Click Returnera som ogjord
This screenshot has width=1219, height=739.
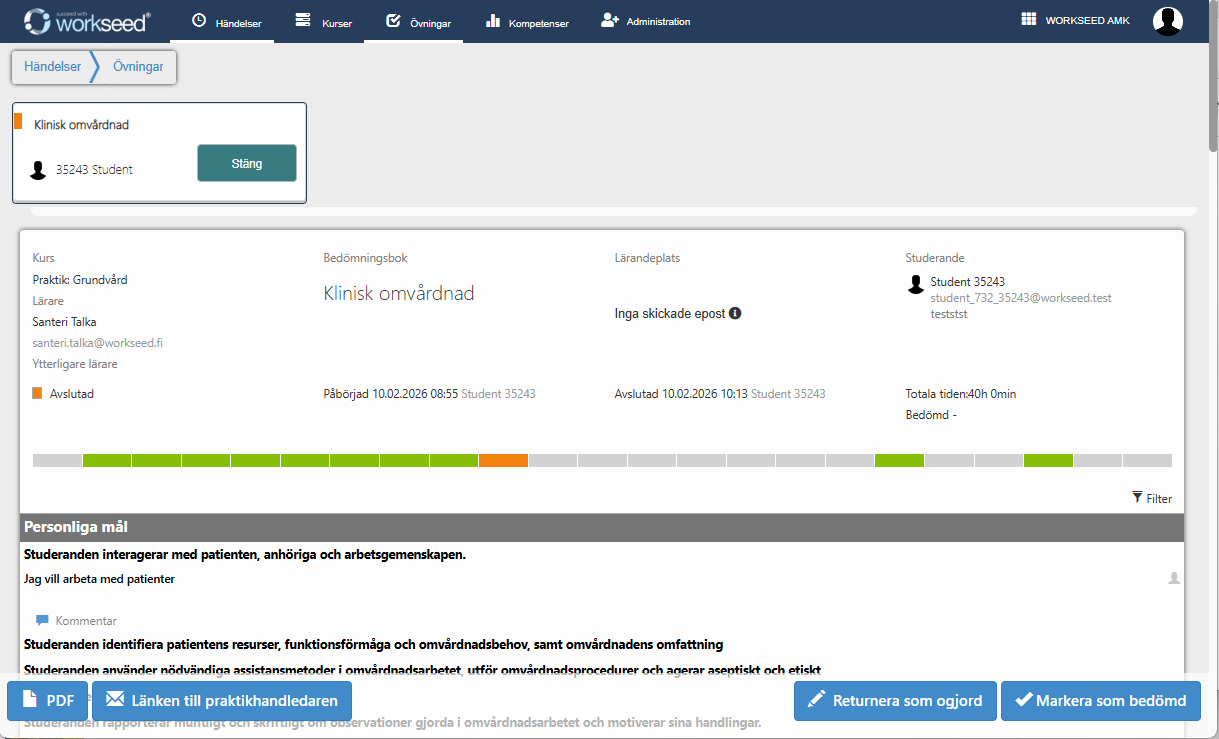click(x=895, y=701)
